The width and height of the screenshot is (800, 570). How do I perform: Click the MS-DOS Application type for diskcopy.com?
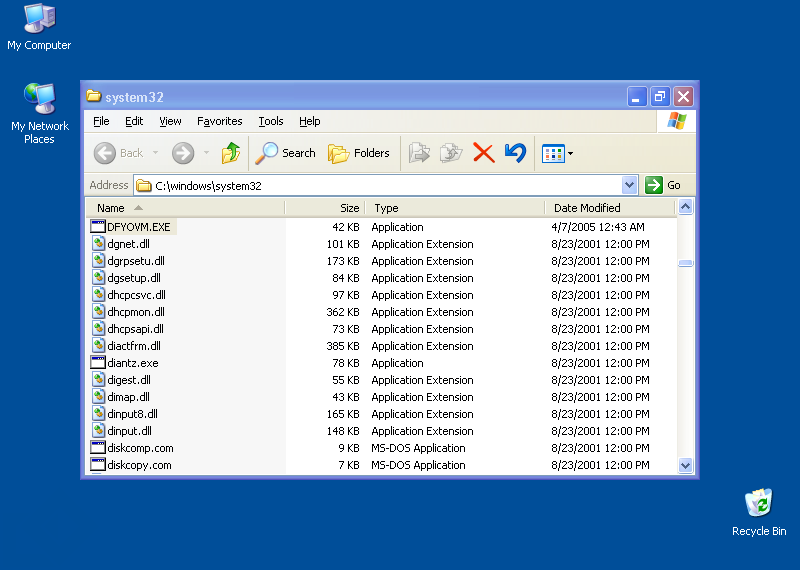tap(418, 465)
